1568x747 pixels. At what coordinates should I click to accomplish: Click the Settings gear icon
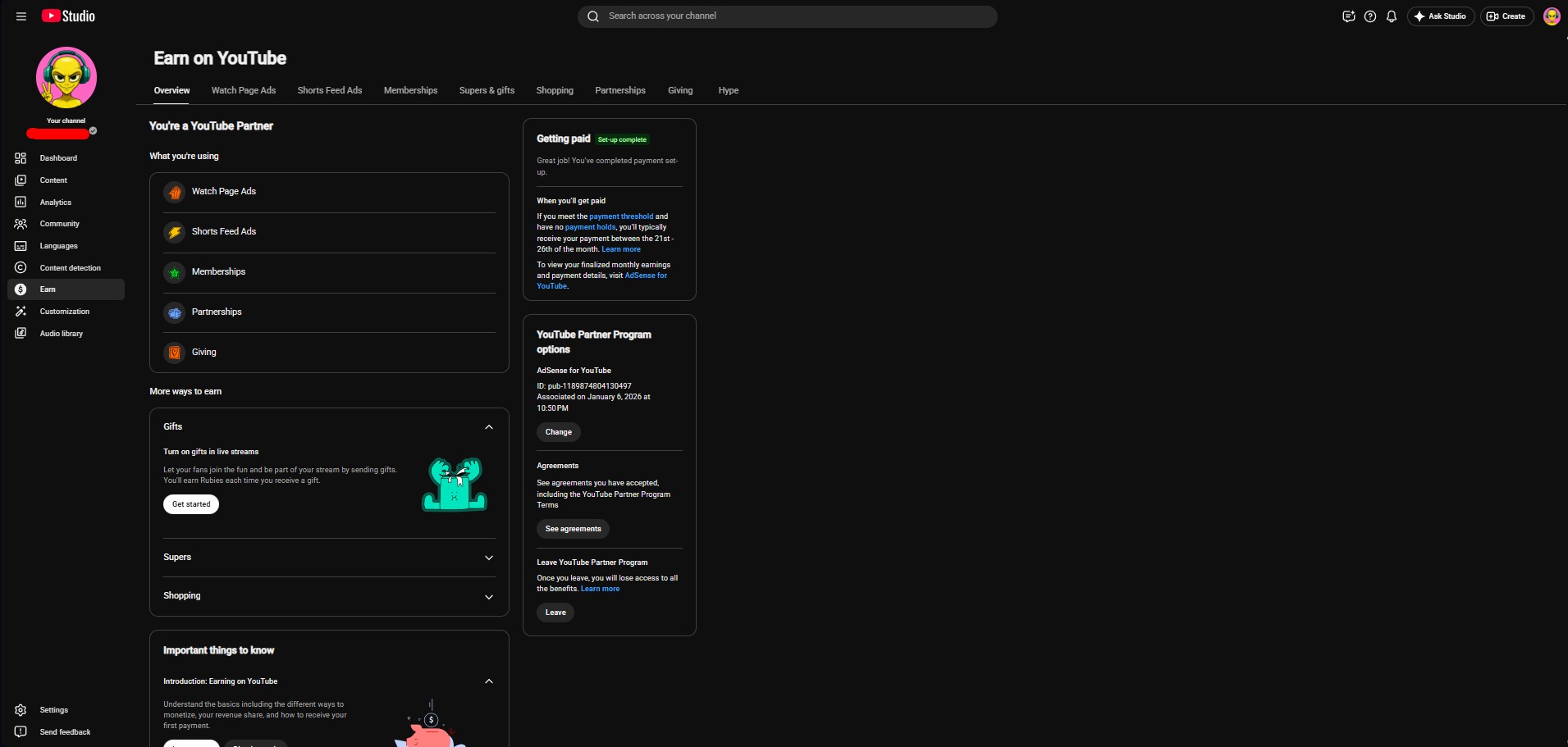(21, 710)
